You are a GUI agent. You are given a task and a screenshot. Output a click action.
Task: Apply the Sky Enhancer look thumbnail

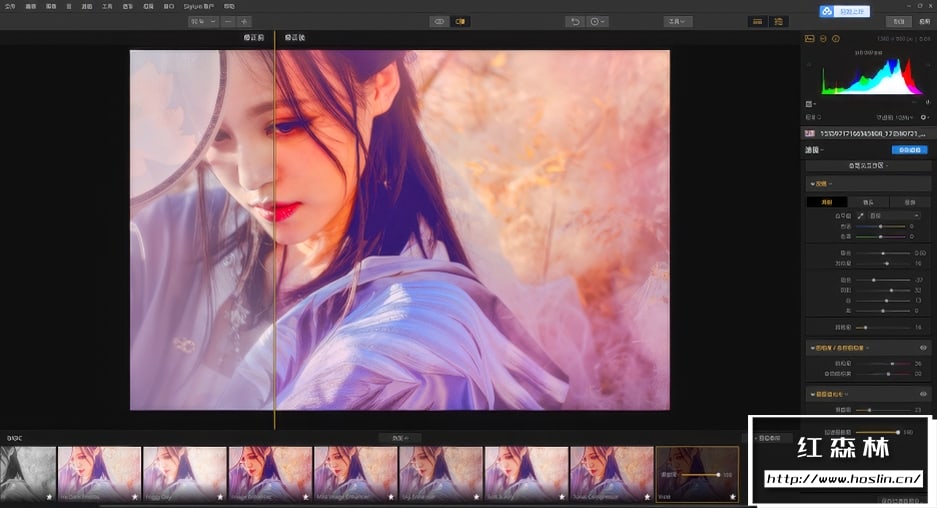(x=441, y=474)
